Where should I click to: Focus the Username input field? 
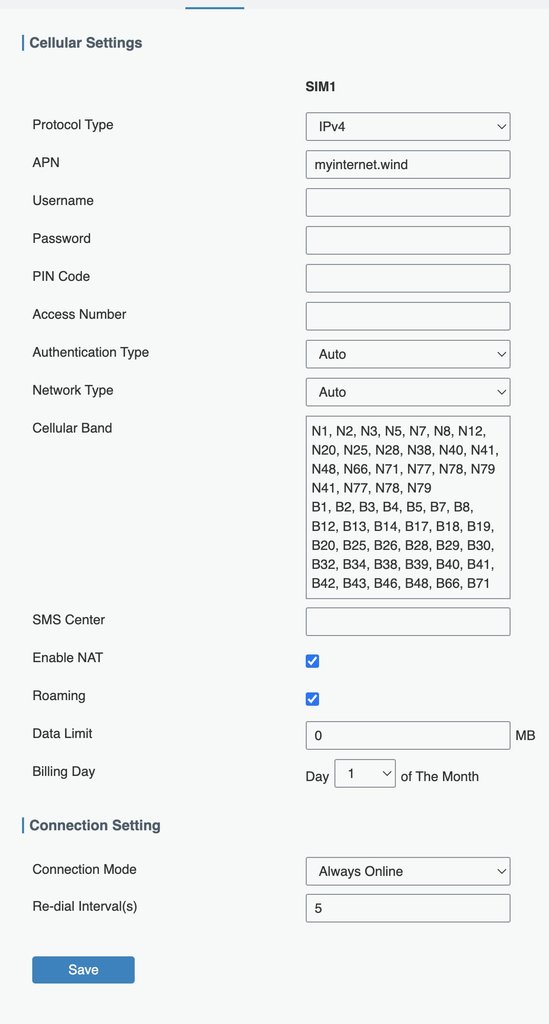[x=407, y=202]
